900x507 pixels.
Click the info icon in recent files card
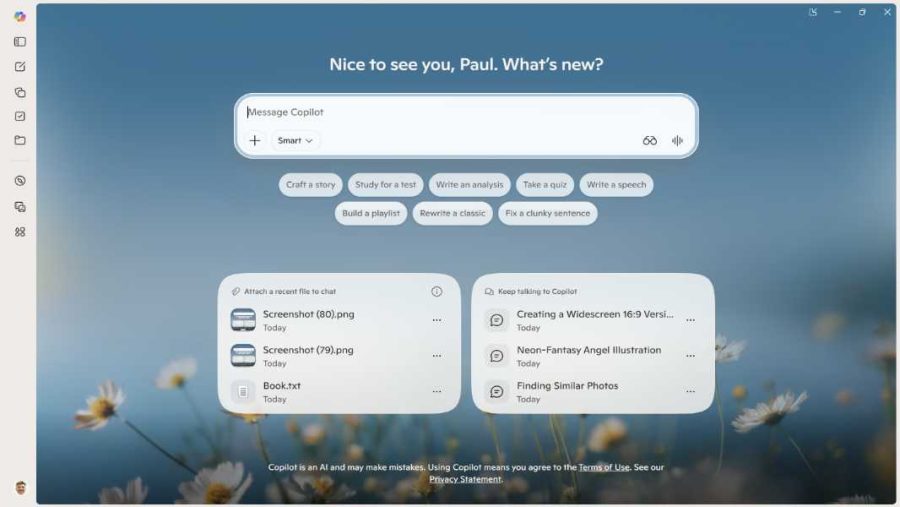click(437, 292)
